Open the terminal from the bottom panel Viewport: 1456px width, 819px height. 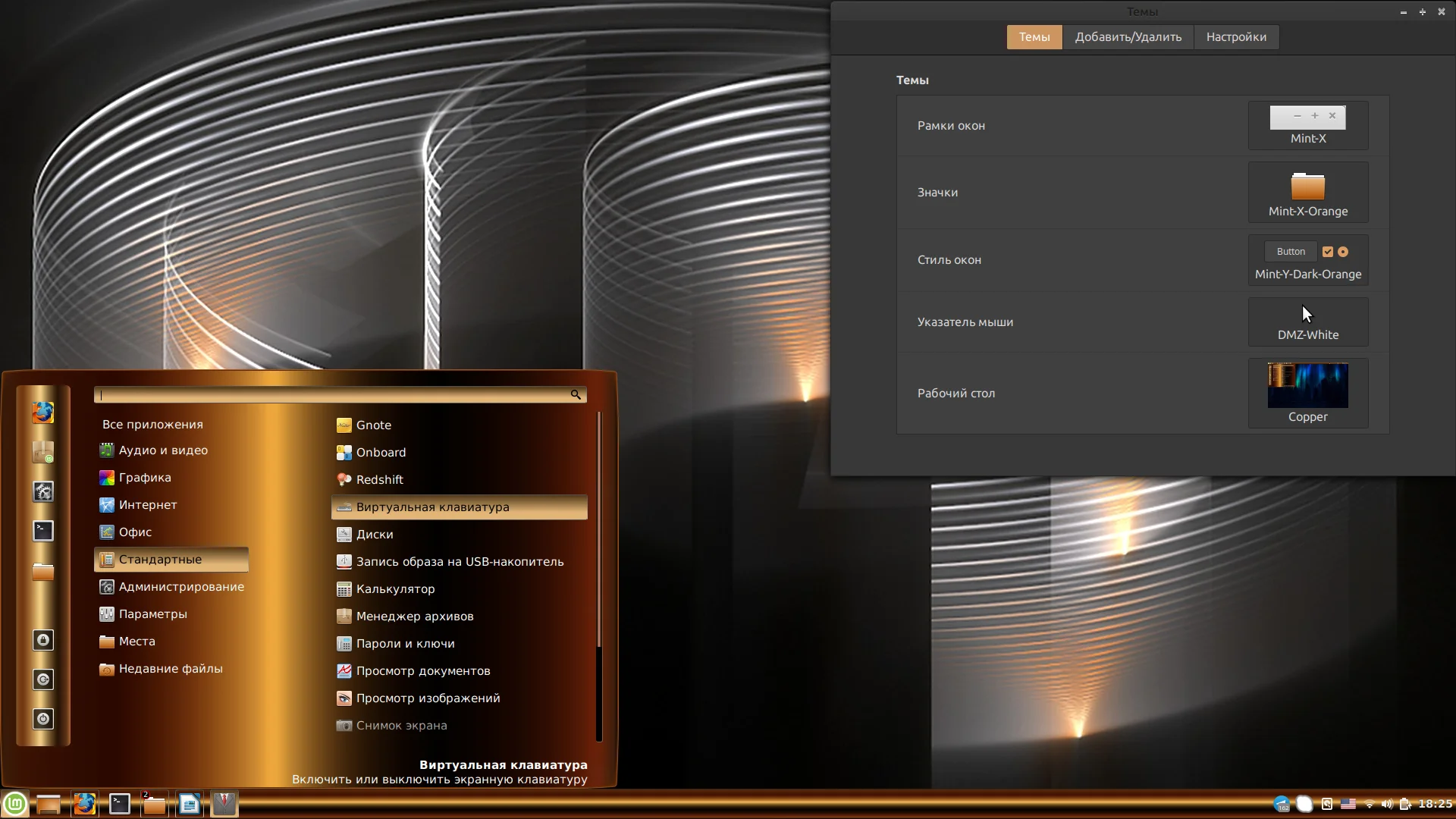coord(120,804)
